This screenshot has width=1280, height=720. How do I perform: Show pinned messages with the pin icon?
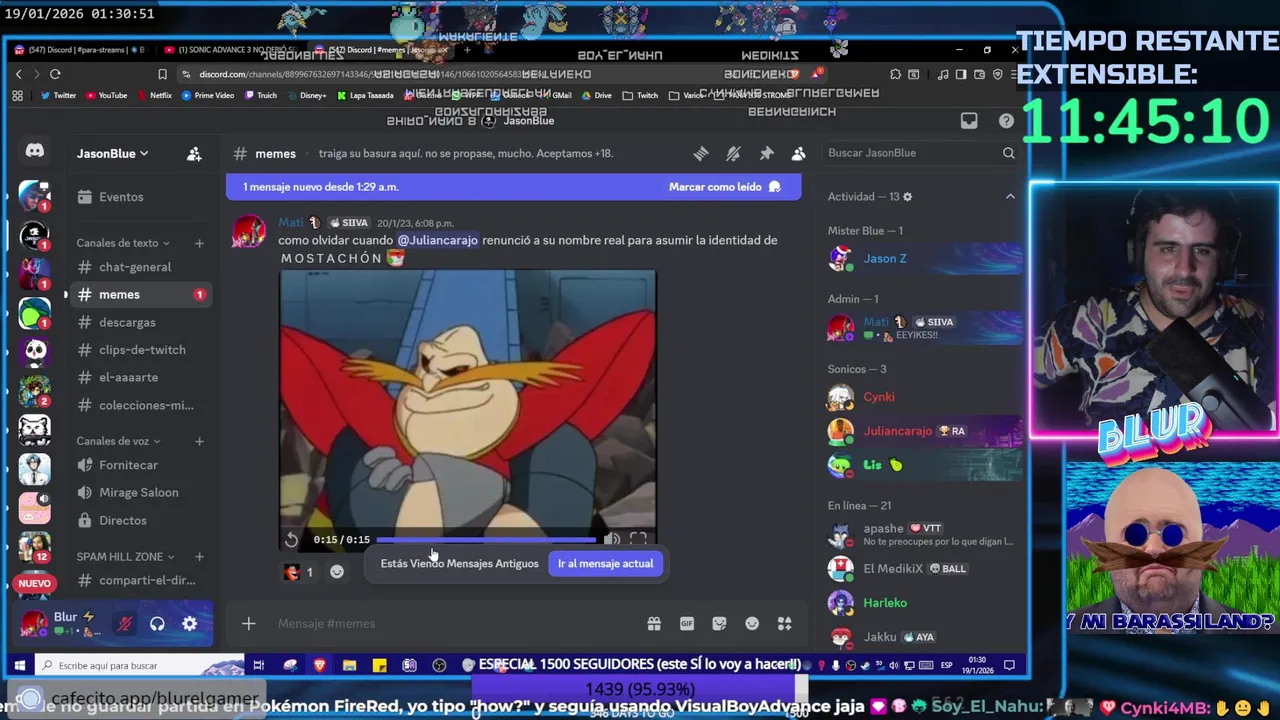(x=766, y=153)
